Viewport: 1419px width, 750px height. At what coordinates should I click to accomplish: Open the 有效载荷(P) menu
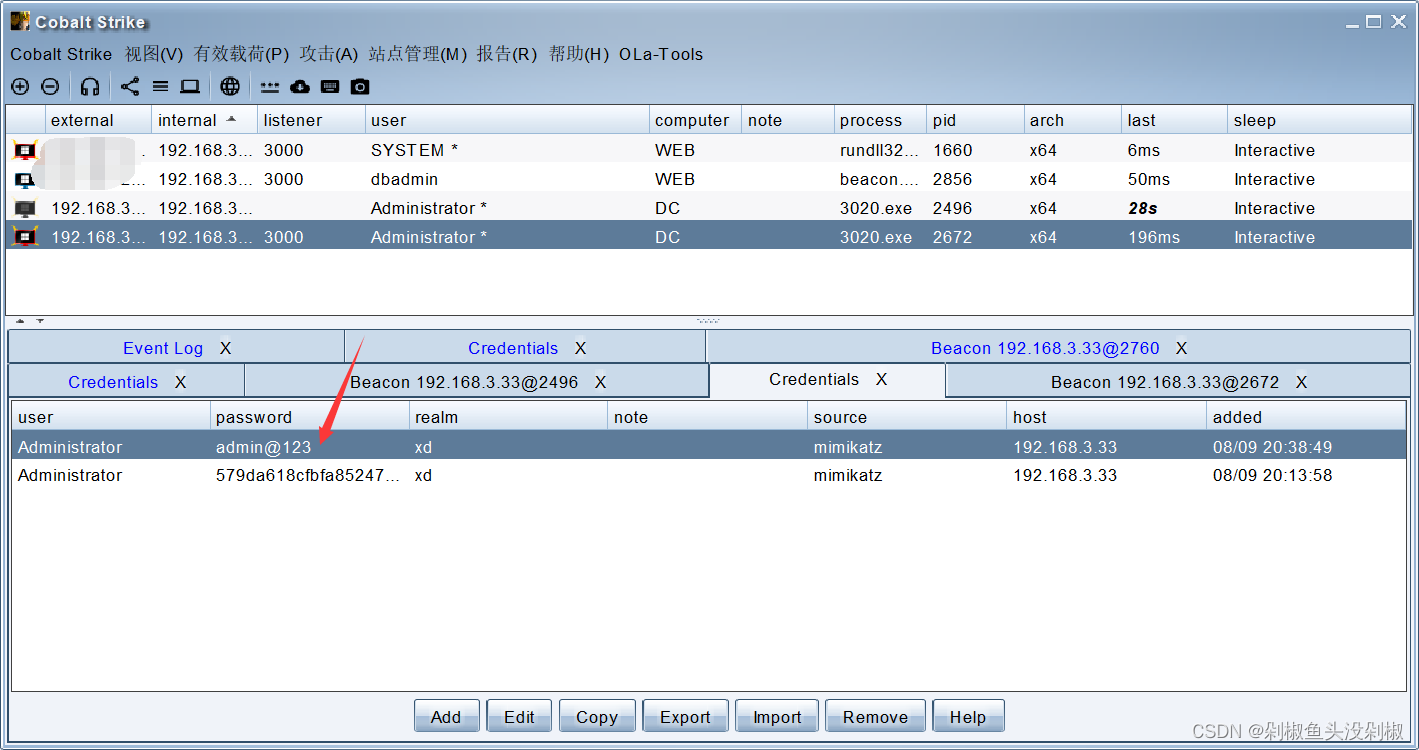[241, 54]
